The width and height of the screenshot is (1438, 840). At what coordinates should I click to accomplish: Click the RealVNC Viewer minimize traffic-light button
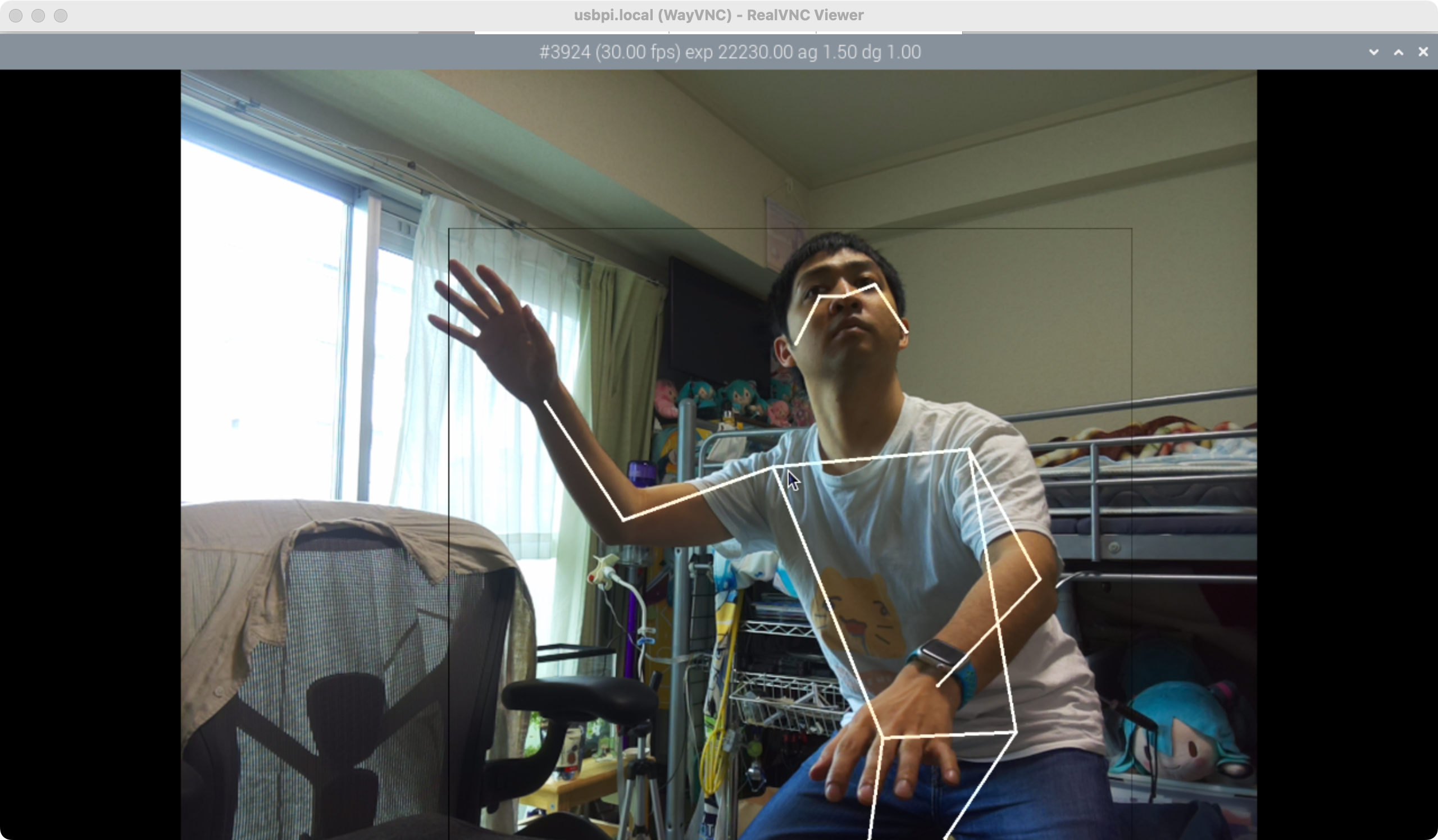[38, 15]
